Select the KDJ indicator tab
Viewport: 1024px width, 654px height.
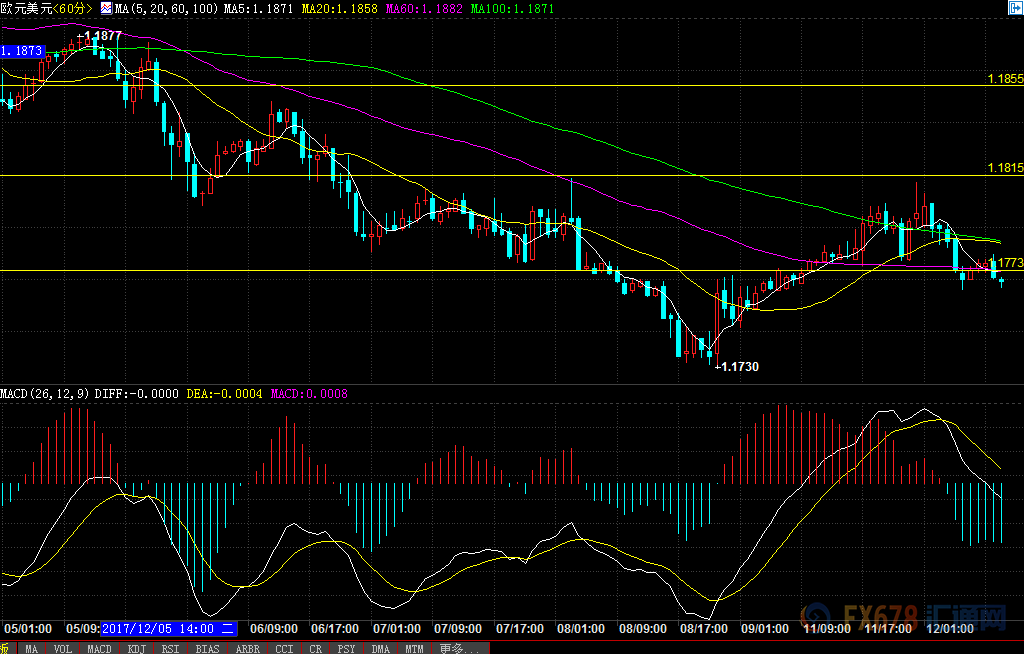[x=136, y=648]
